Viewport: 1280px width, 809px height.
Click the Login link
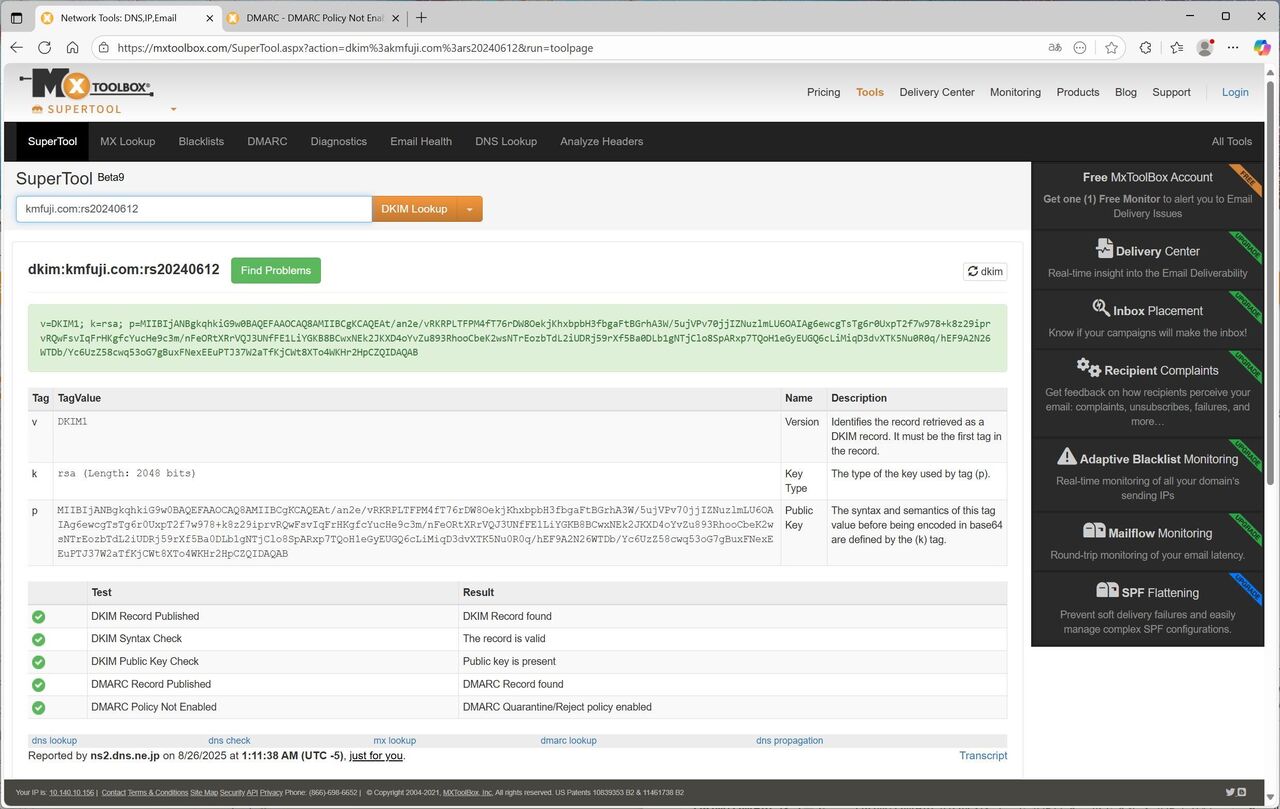click(x=1235, y=92)
